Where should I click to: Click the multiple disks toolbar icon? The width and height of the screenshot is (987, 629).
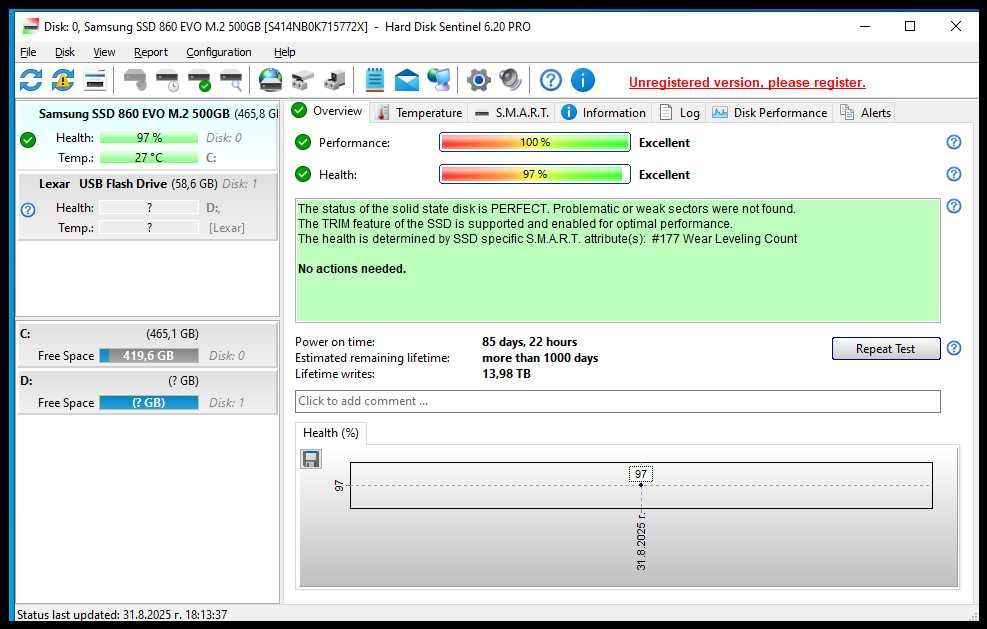(303, 81)
